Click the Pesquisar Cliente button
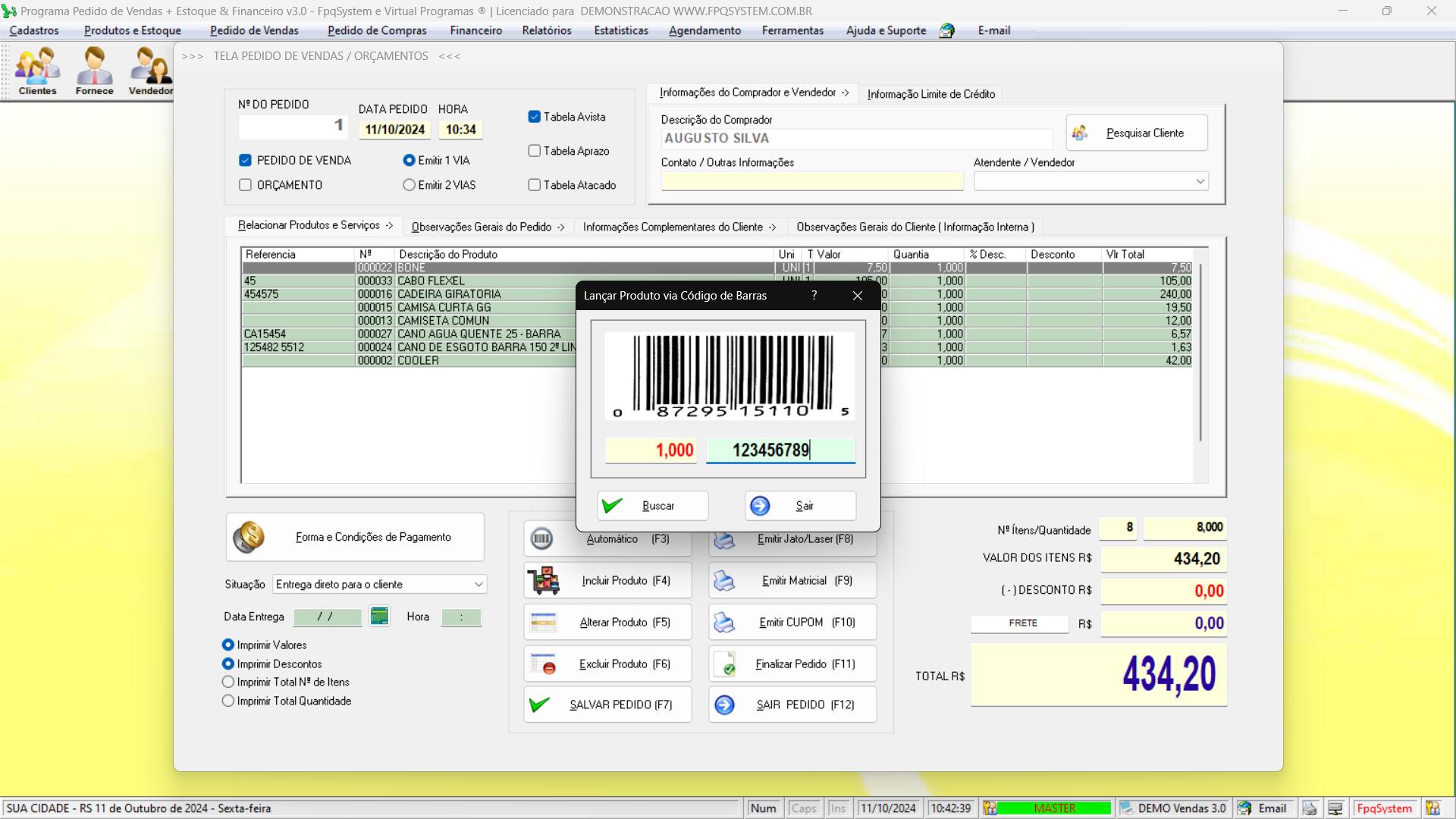The image size is (1456, 819). coord(1137,133)
